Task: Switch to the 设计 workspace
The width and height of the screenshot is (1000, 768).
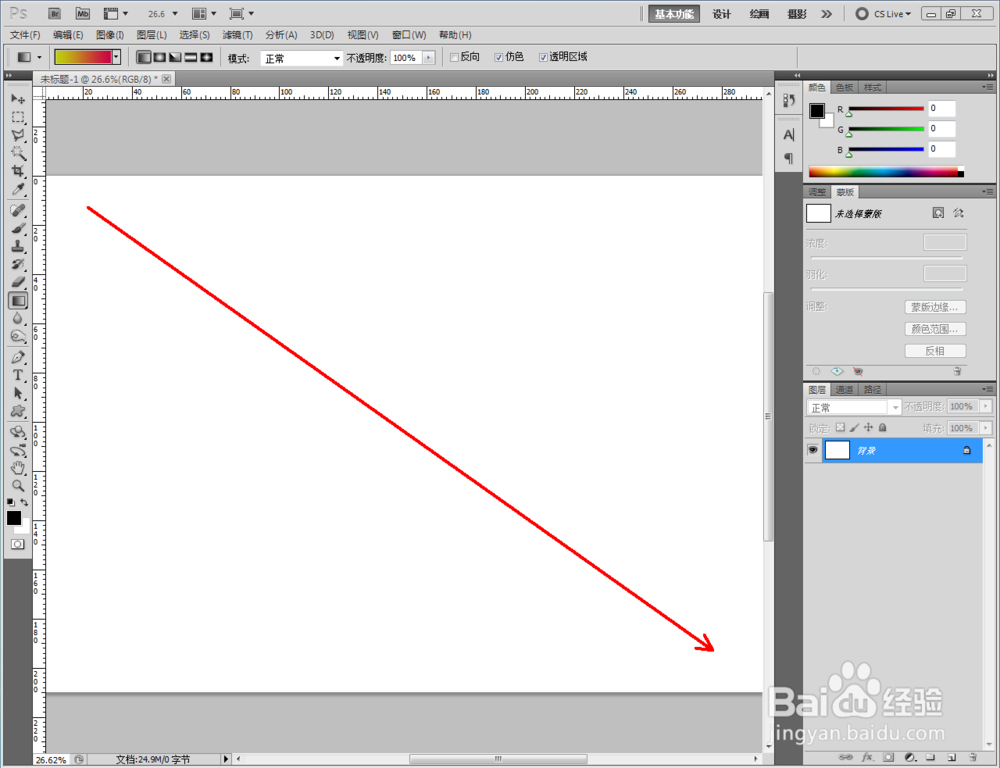Action: coord(721,14)
